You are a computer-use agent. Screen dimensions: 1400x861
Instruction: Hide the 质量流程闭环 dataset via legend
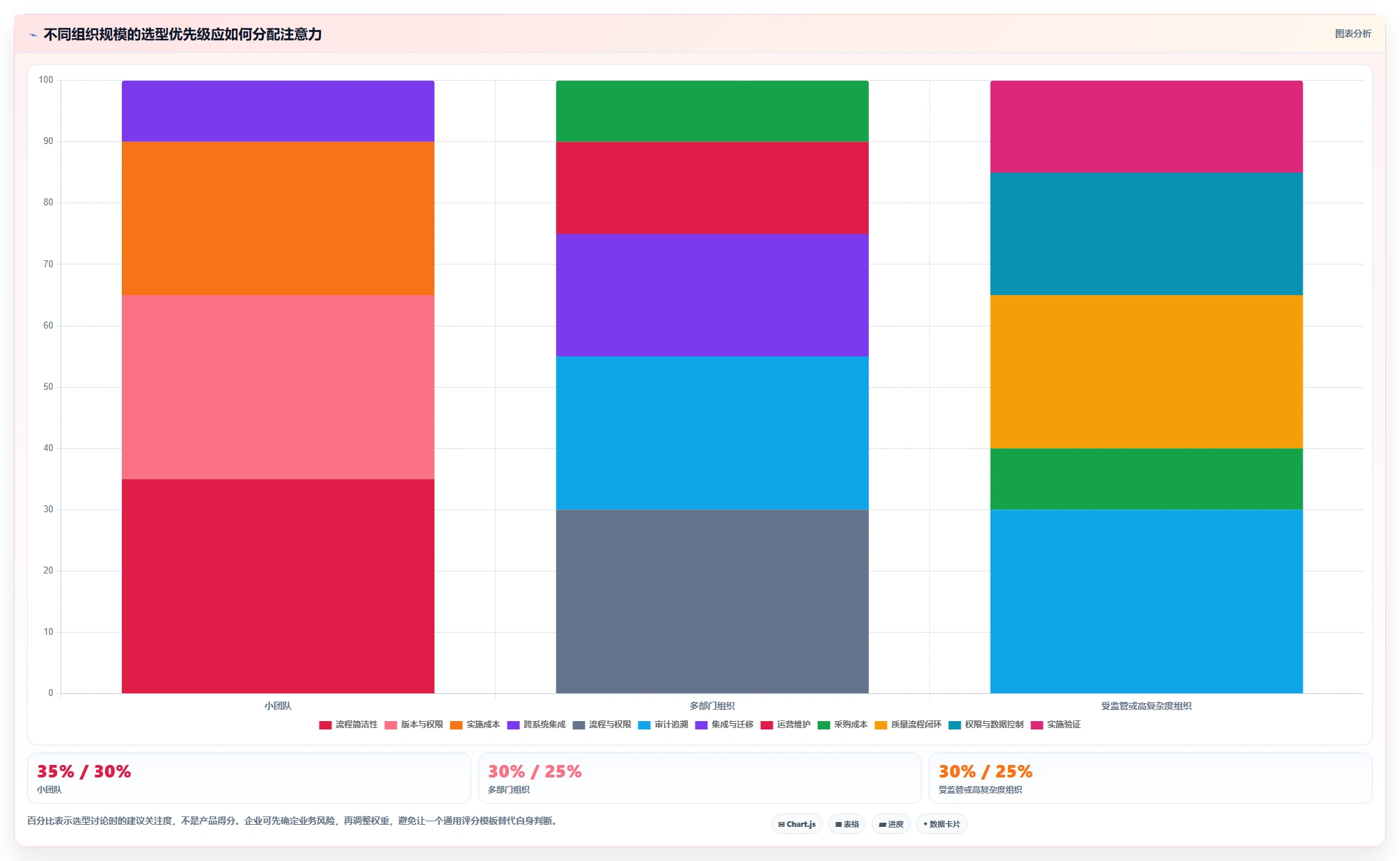(908, 725)
